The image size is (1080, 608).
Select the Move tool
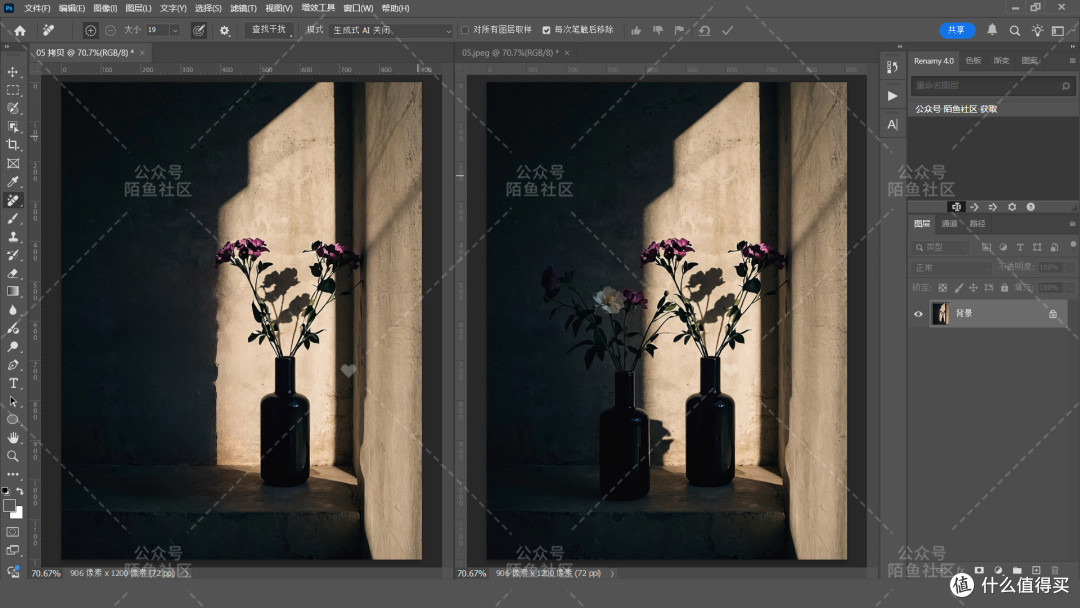(12, 72)
